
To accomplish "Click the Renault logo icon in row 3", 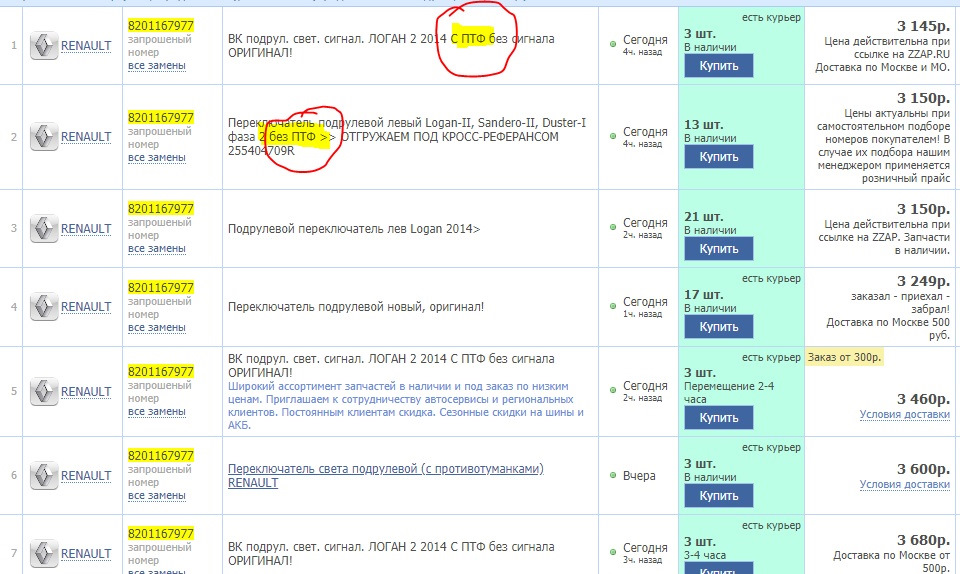I will tap(44, 228).
